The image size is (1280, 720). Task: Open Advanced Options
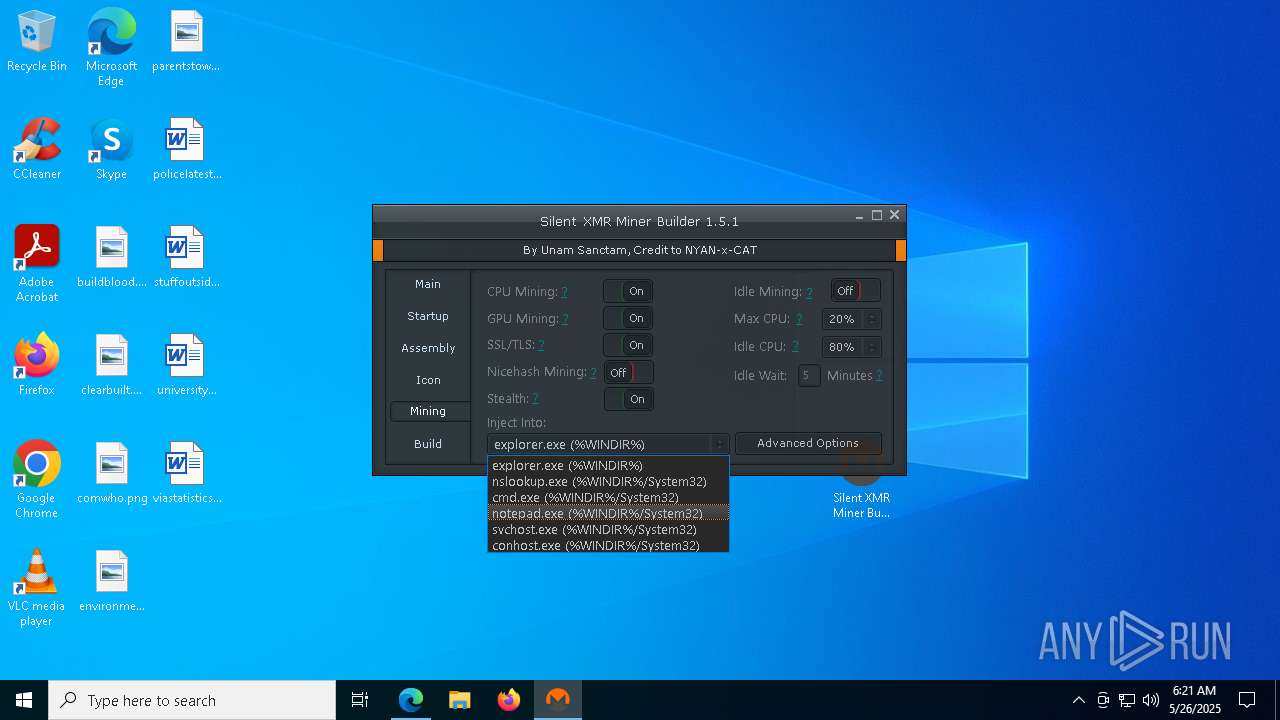pyautogui.click(x=808, y=443)
